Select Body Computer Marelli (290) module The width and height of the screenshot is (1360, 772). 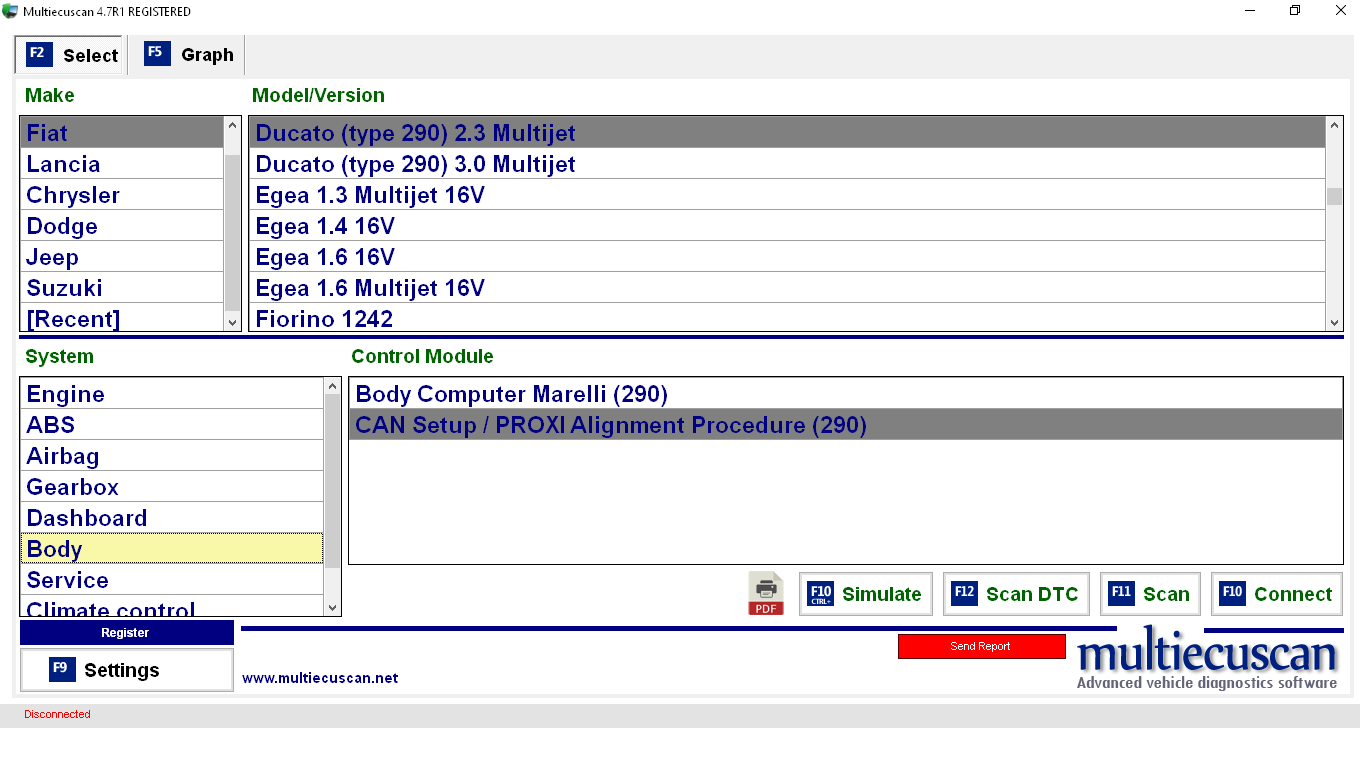(x=511, y=394)
